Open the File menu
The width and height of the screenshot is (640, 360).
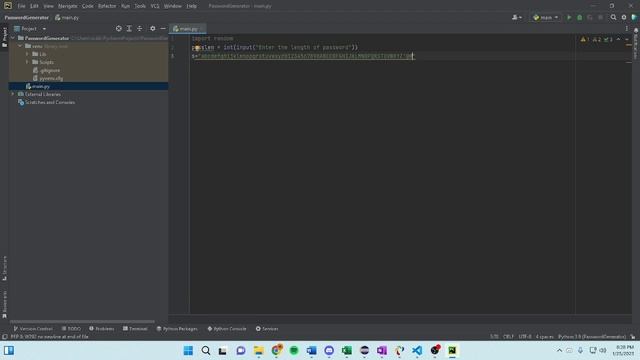[x=21, y=6]
